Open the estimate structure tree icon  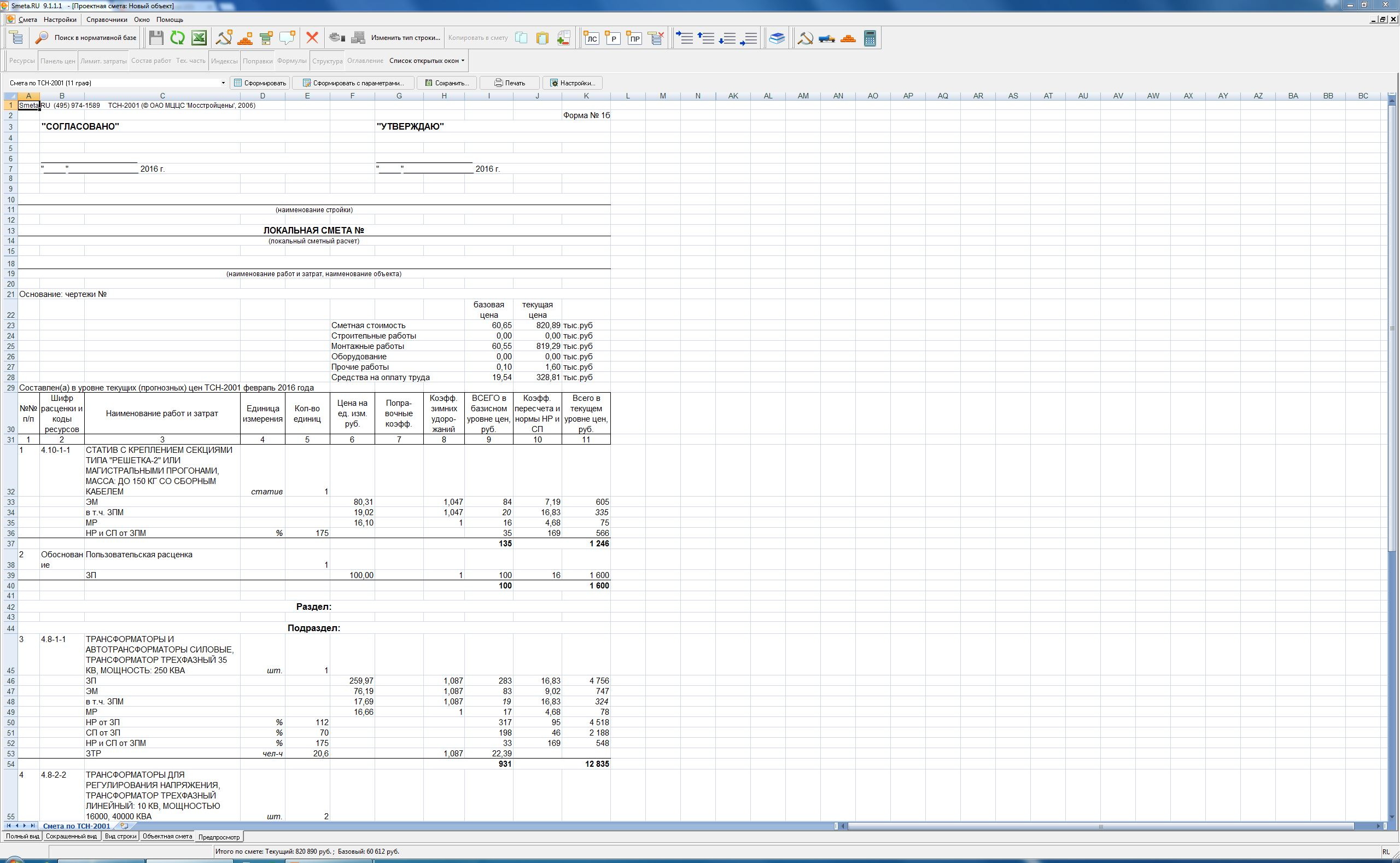click(16, 38)
